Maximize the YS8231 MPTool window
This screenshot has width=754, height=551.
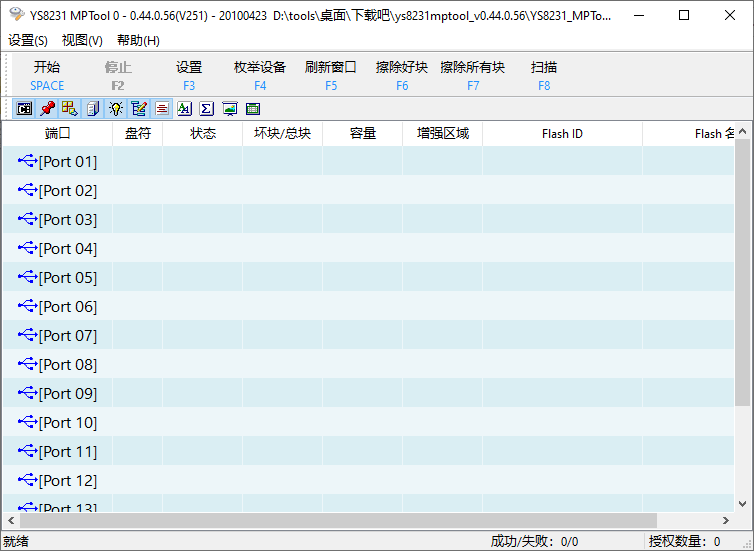point(684,15)
